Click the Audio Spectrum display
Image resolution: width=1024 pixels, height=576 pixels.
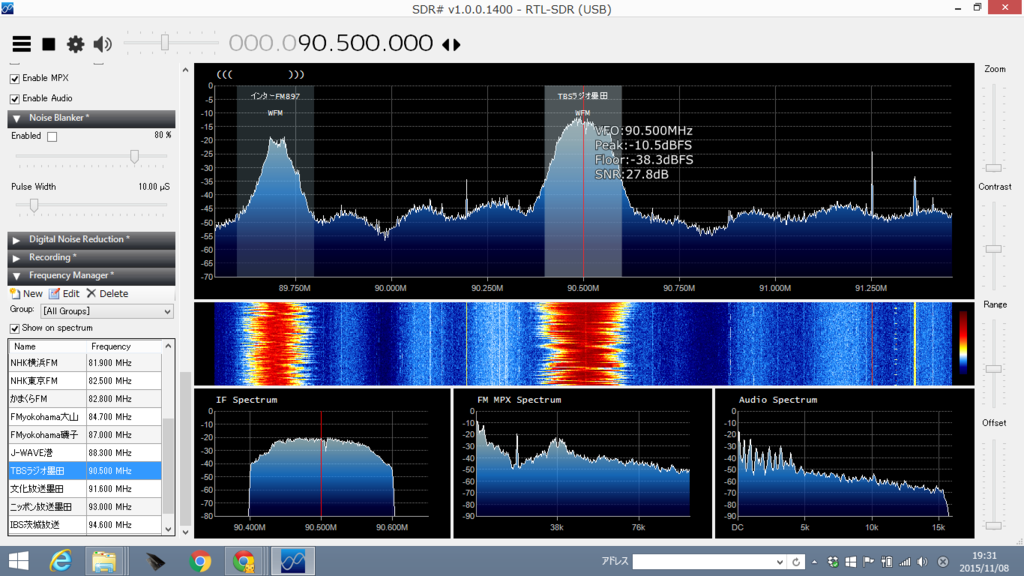pos(844,464)
